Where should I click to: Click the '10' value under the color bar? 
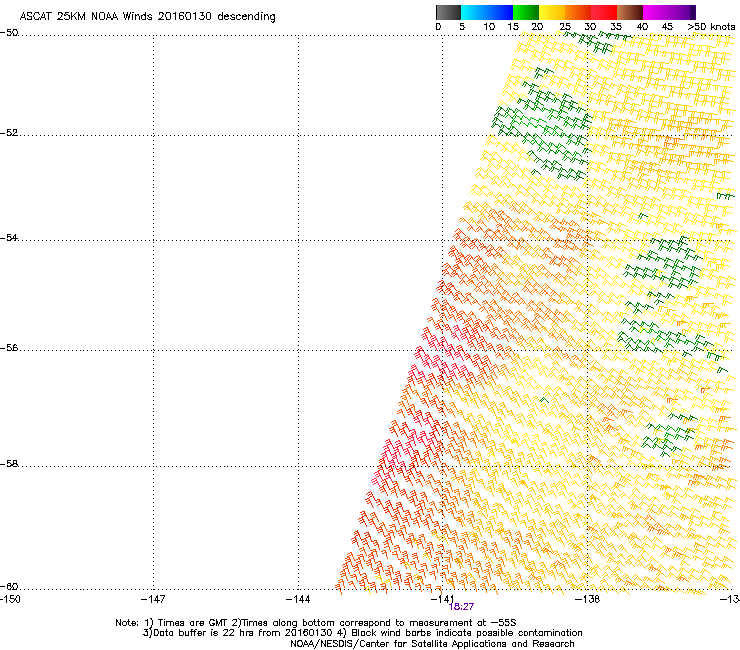coord(489,27)
